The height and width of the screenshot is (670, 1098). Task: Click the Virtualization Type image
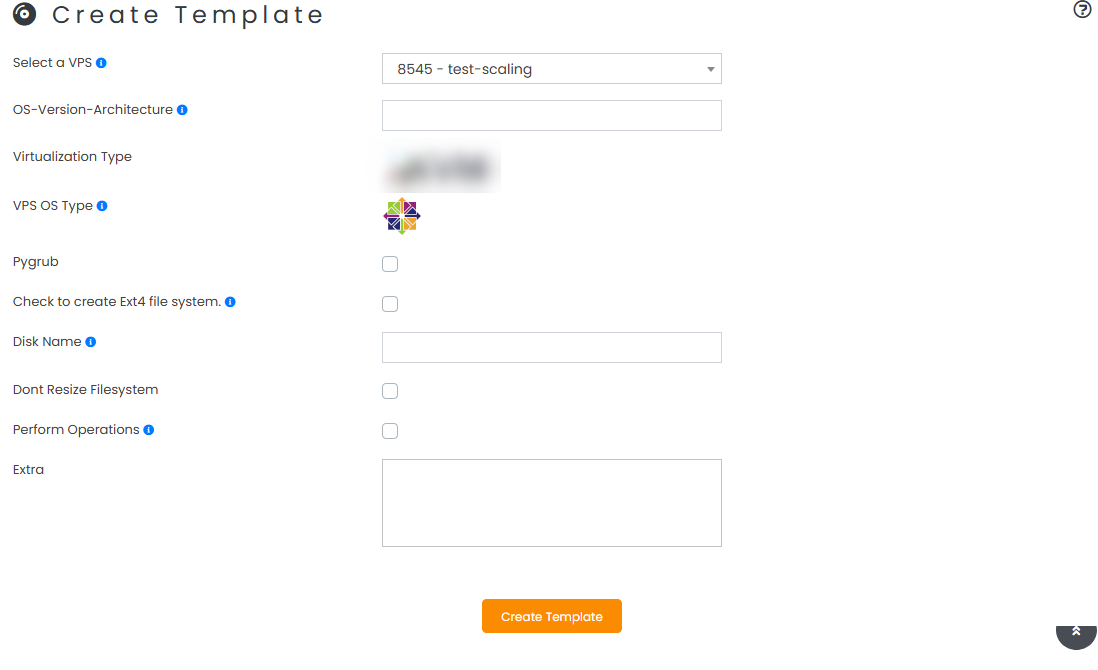(x=440, y=169)
